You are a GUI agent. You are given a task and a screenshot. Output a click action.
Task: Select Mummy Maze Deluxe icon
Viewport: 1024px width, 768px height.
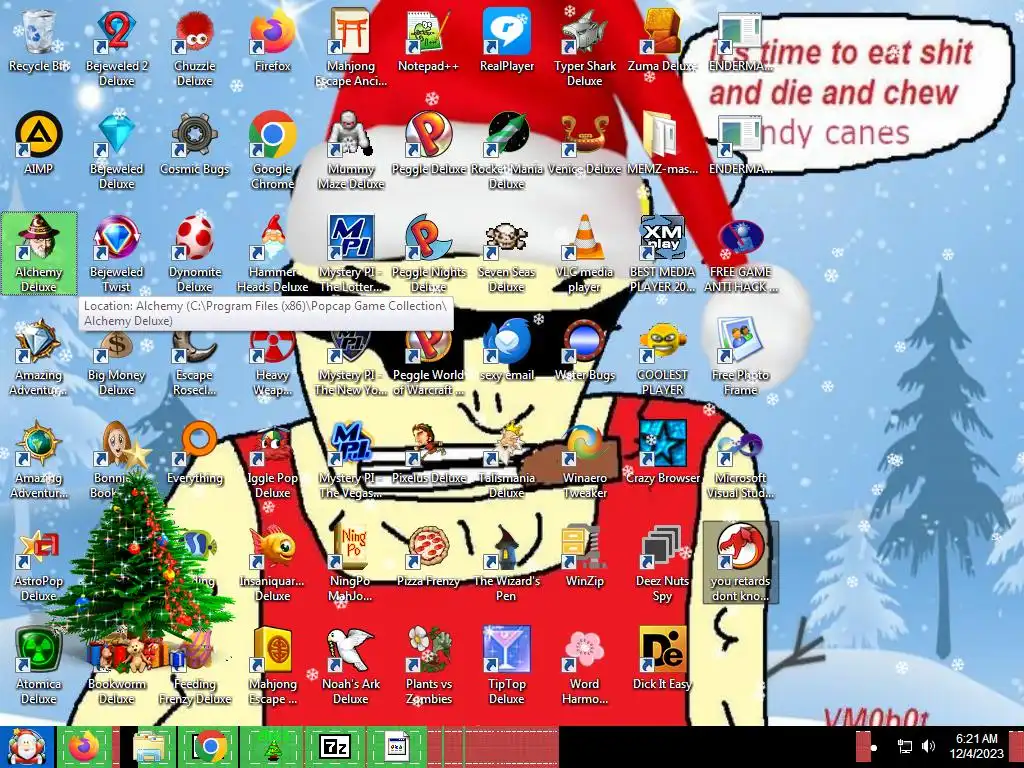(351, 150)
